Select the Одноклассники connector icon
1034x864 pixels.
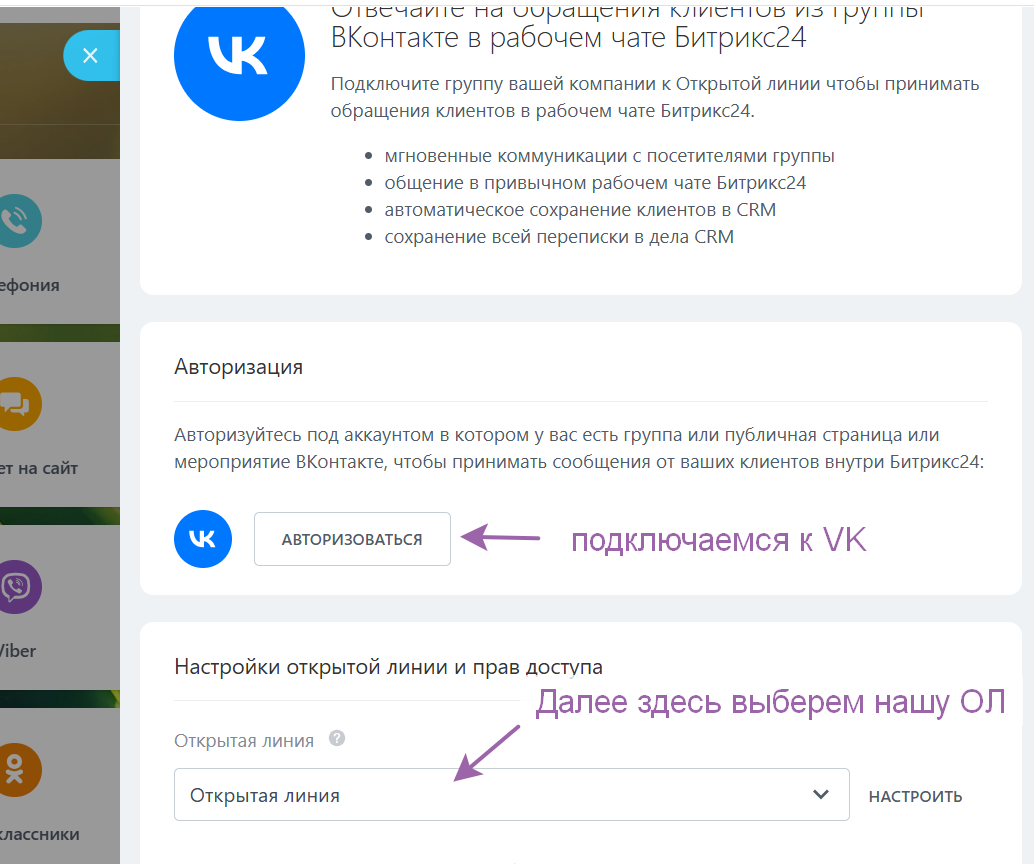pyautogui.click(x=18, y=770)
